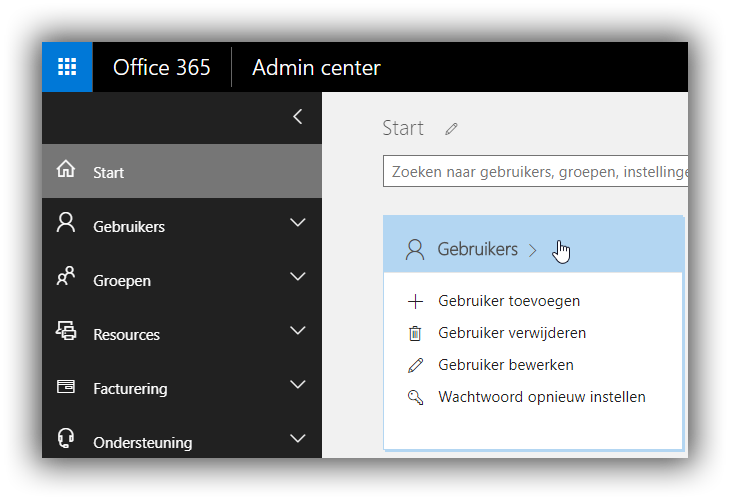The width and height of the screenshot is (730, 500).
Task: Collapse the navigation pane arrow
Action: tap(298, 116)
